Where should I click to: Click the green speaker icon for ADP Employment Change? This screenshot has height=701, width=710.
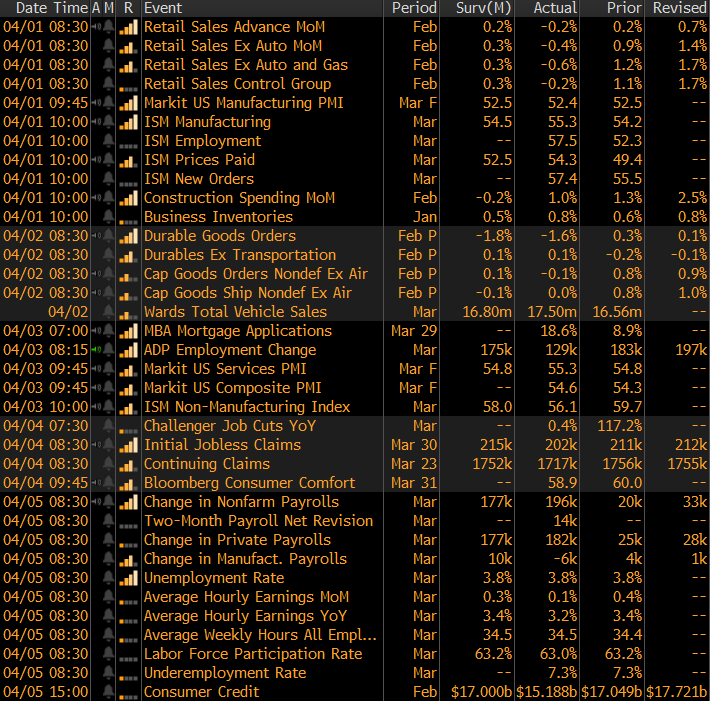click(95, 350)
